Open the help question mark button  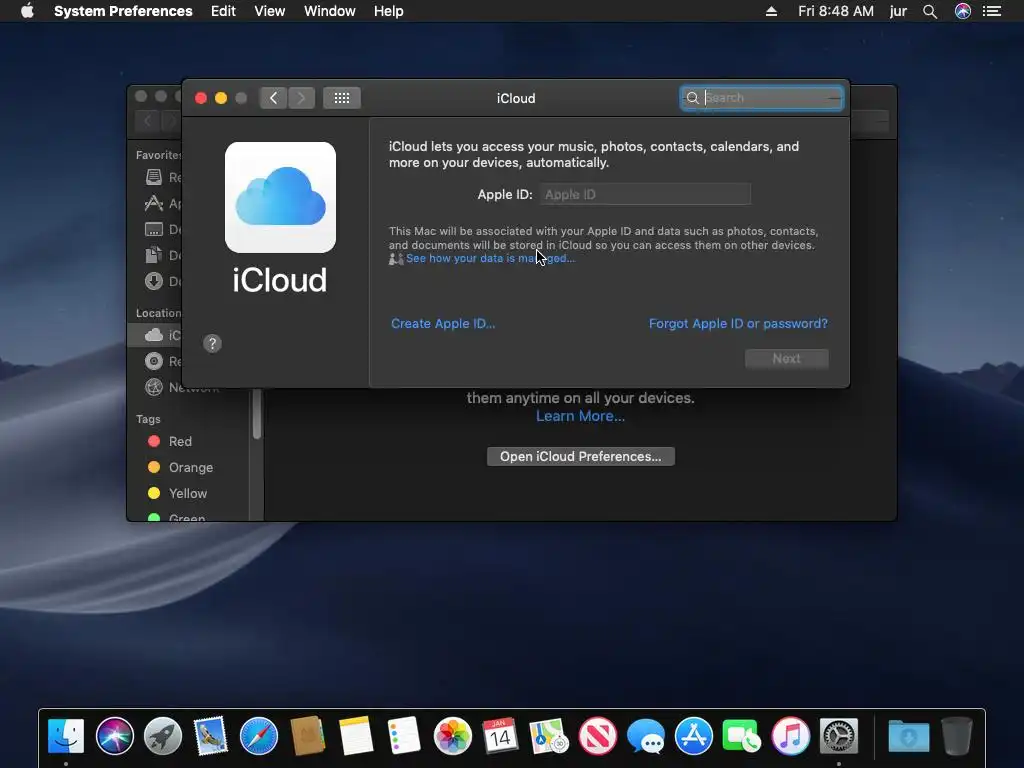[212, 344]
